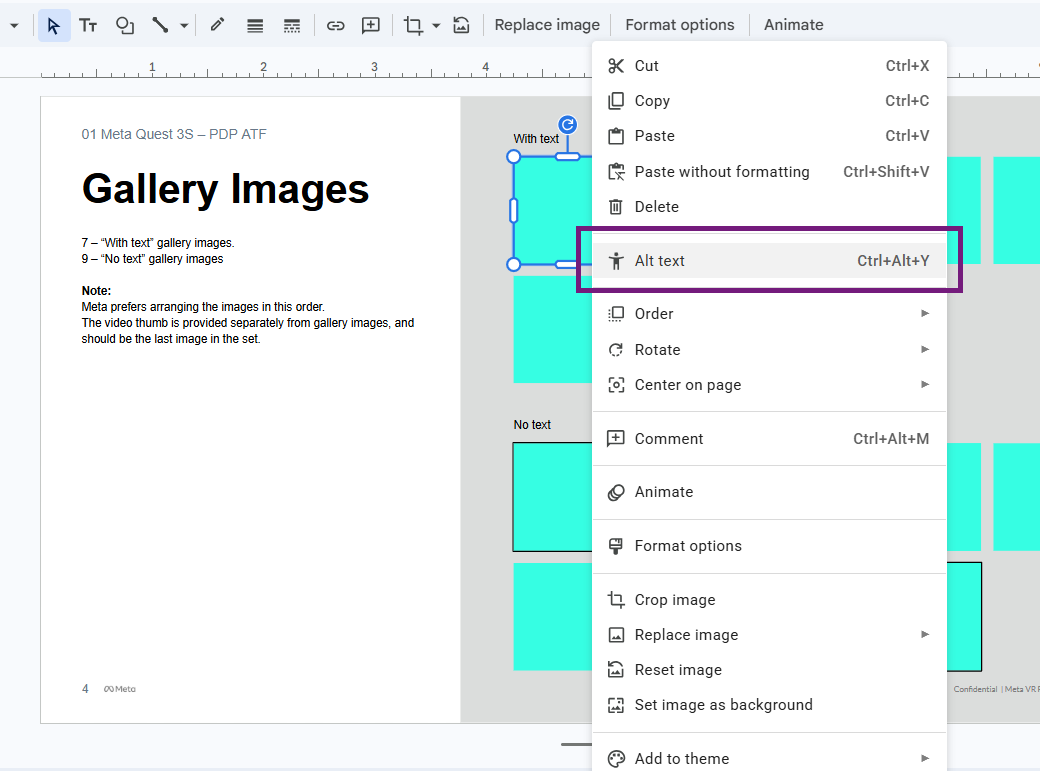Open the Line tool dropdown arrow
This screenshot has height=771, width=1040.
click(x=184, y=25)
